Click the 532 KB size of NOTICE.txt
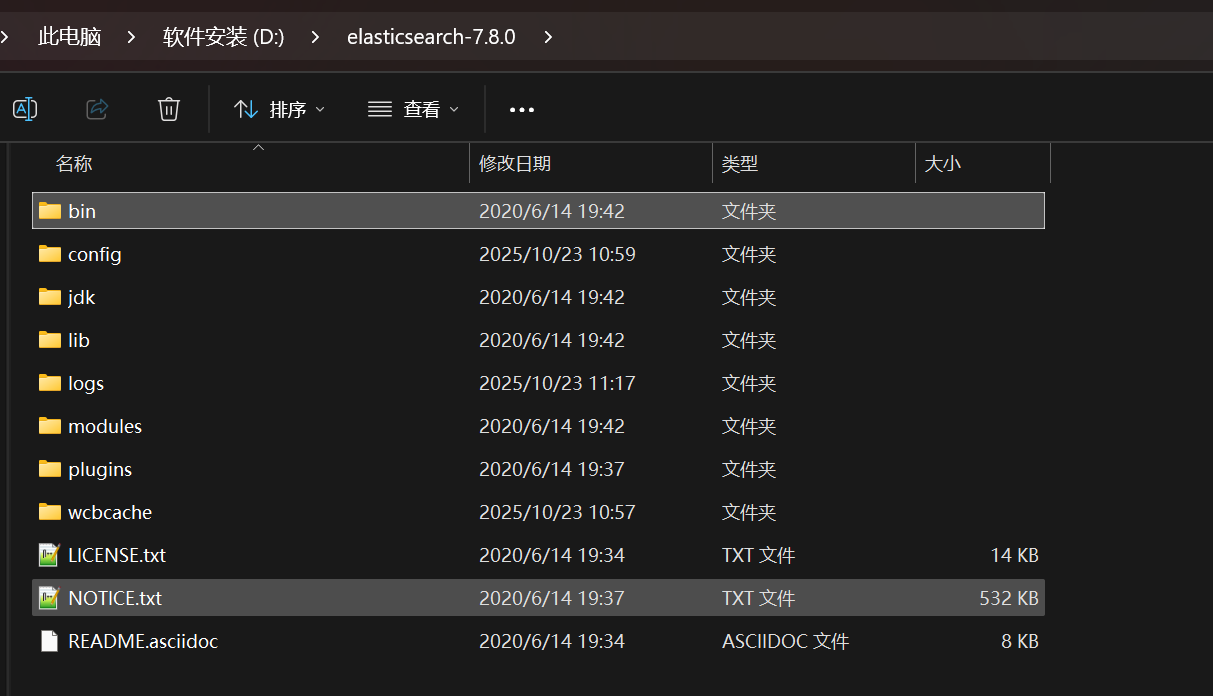Screen dimensions: 1213x696 [1009, 598]
